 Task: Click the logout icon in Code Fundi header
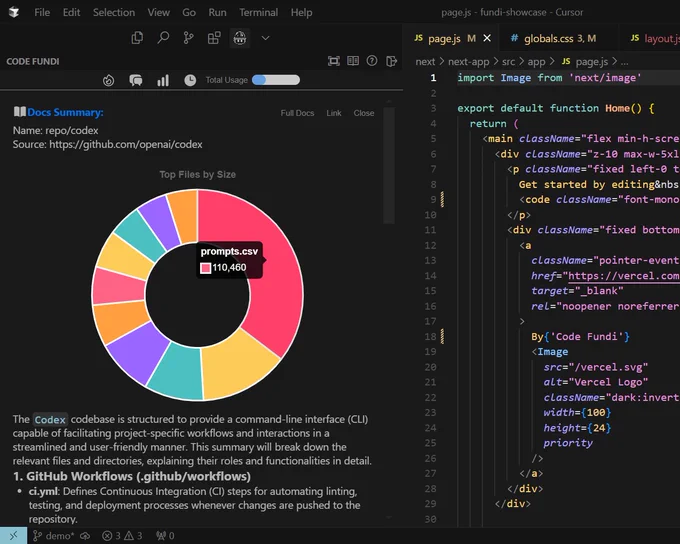[391, 61]
